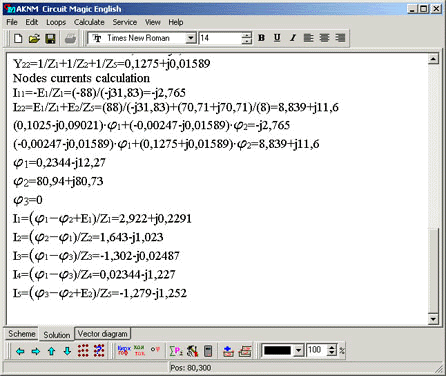
Task: Click the blue arrow import icon
Action: pos(228,351)
